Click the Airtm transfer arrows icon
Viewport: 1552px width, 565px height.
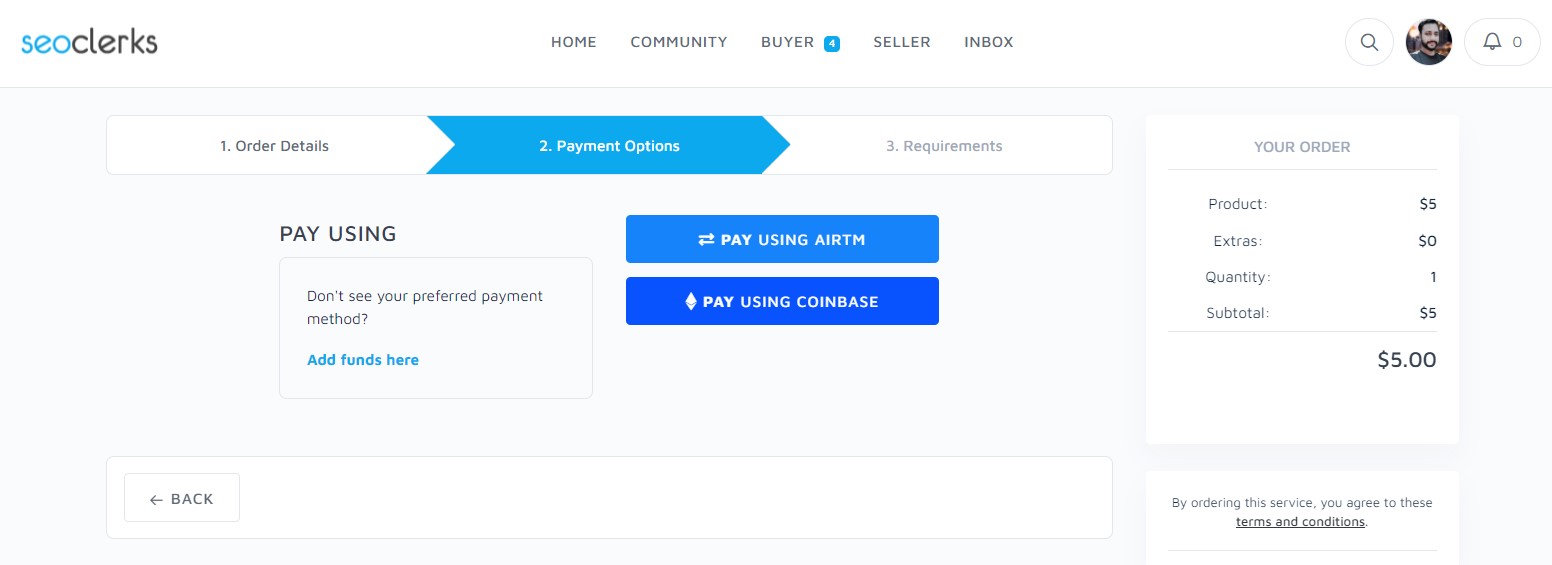click(x=706, y=240)
